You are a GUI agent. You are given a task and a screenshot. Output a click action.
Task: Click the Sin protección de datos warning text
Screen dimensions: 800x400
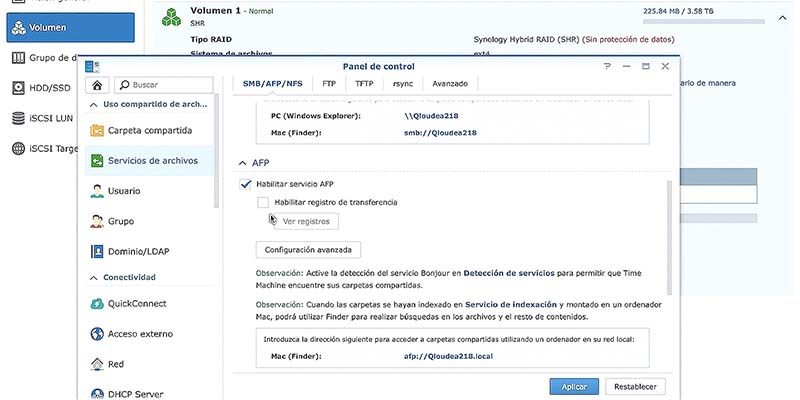pyautogui.click(x=628, y=39)
